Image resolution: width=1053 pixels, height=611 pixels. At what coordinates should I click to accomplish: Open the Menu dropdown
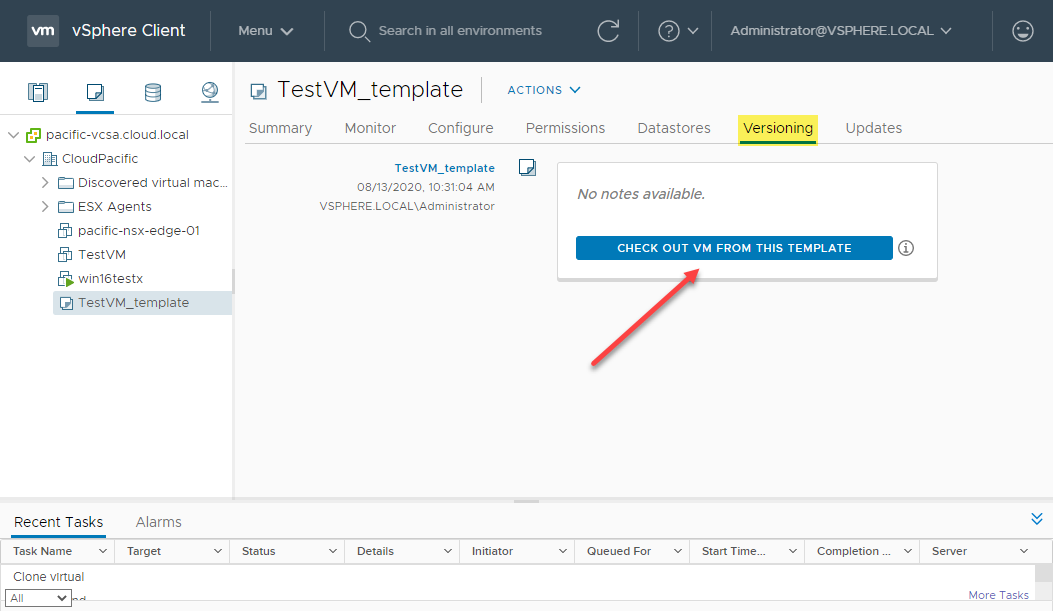pyautogui.click(x=266, y=31)
